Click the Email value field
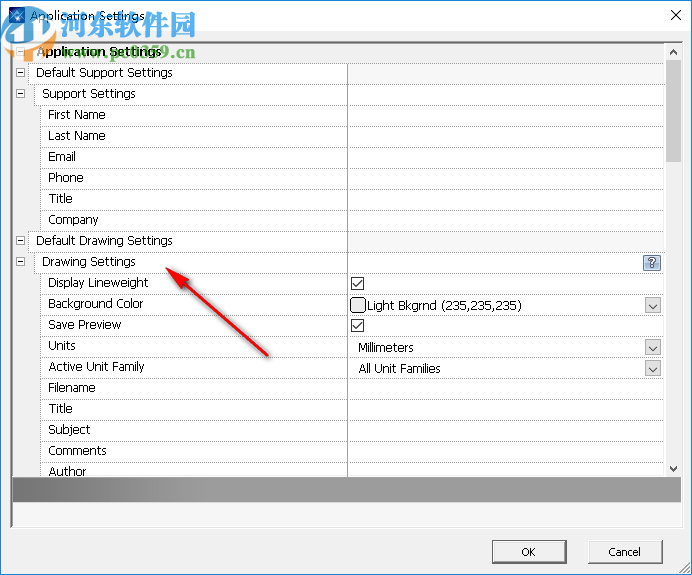 click(506, 158)
